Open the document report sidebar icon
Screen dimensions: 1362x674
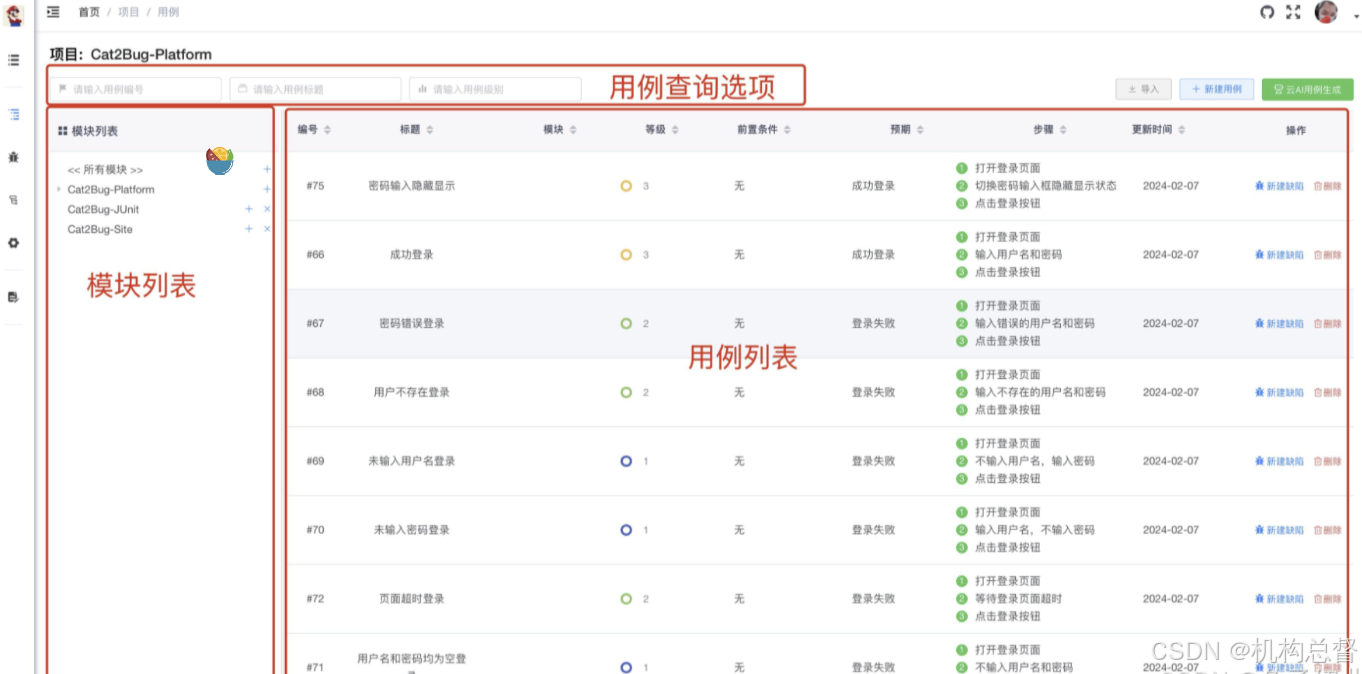[14, 297]
